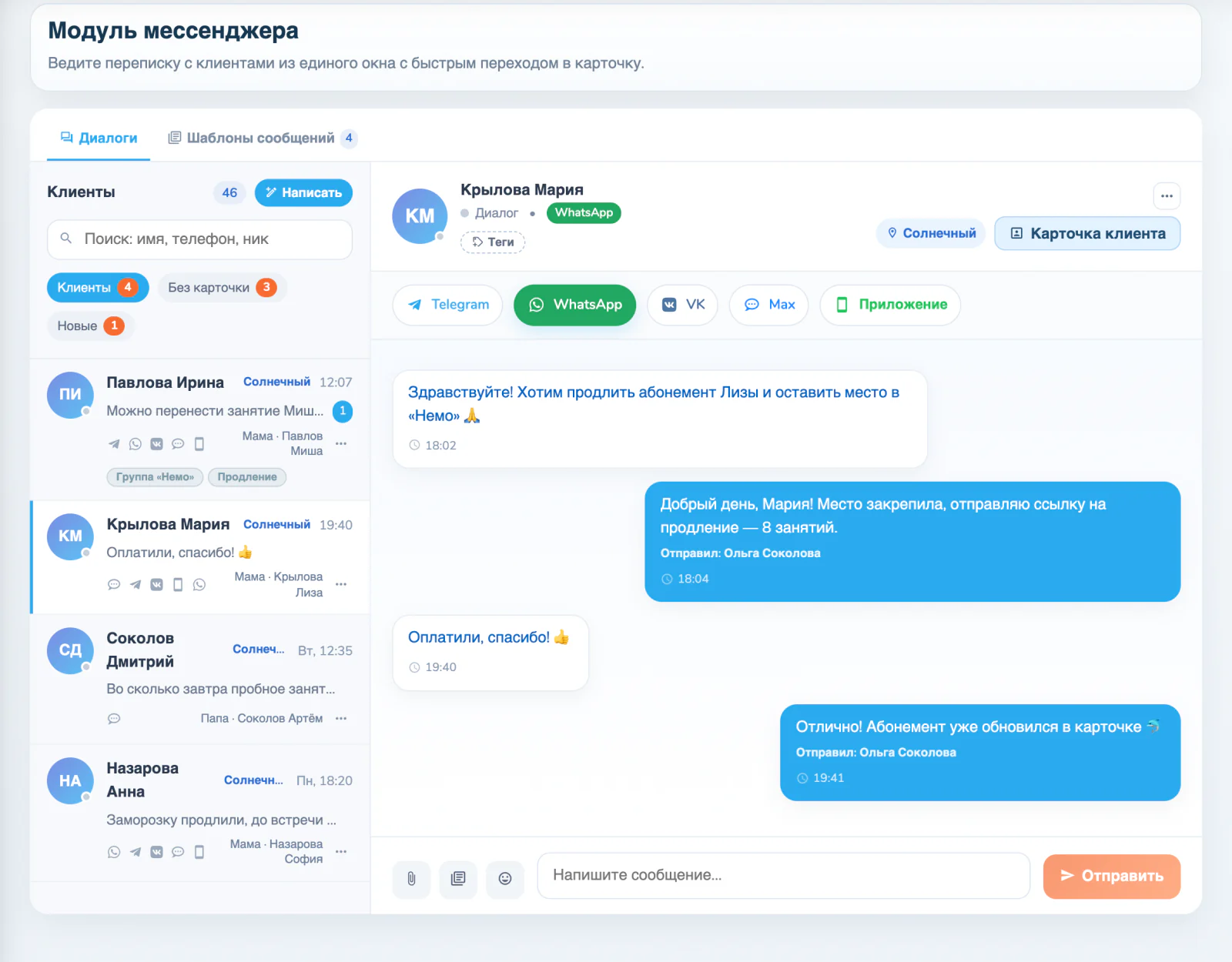Click VK icon in Крылова Мария row

point(156,585)
